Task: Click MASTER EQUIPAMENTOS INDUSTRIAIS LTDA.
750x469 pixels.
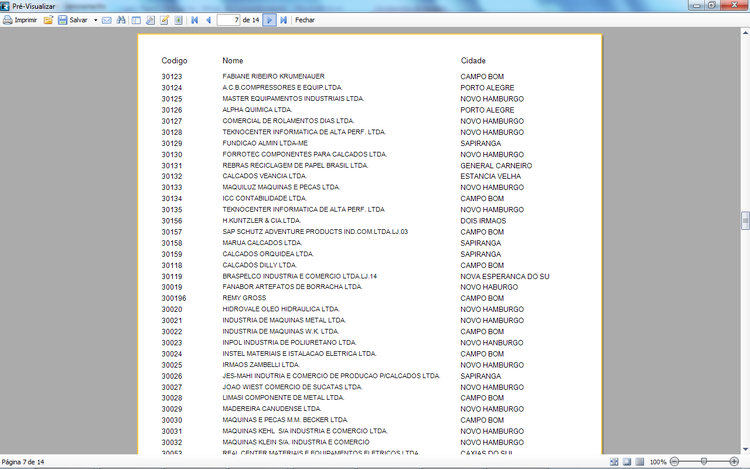Action: click(293, 98)
